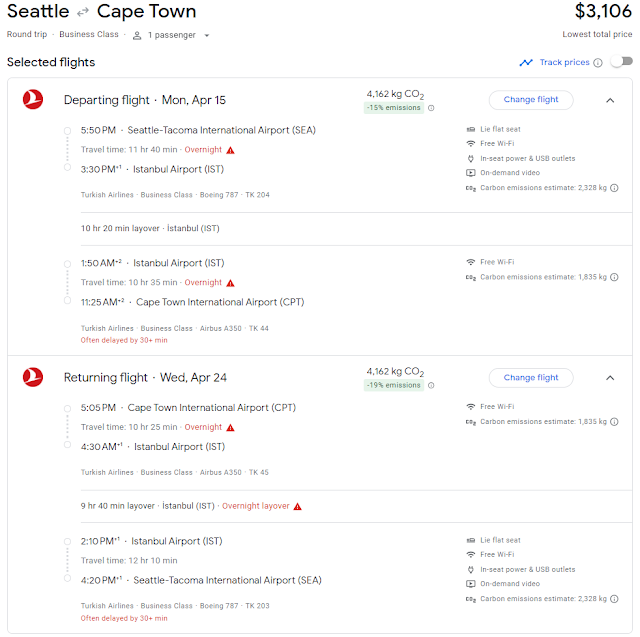Viewport: 640px width, 637px height.
Task: Toggle the Track prices switch
Action: pos(621,62)
